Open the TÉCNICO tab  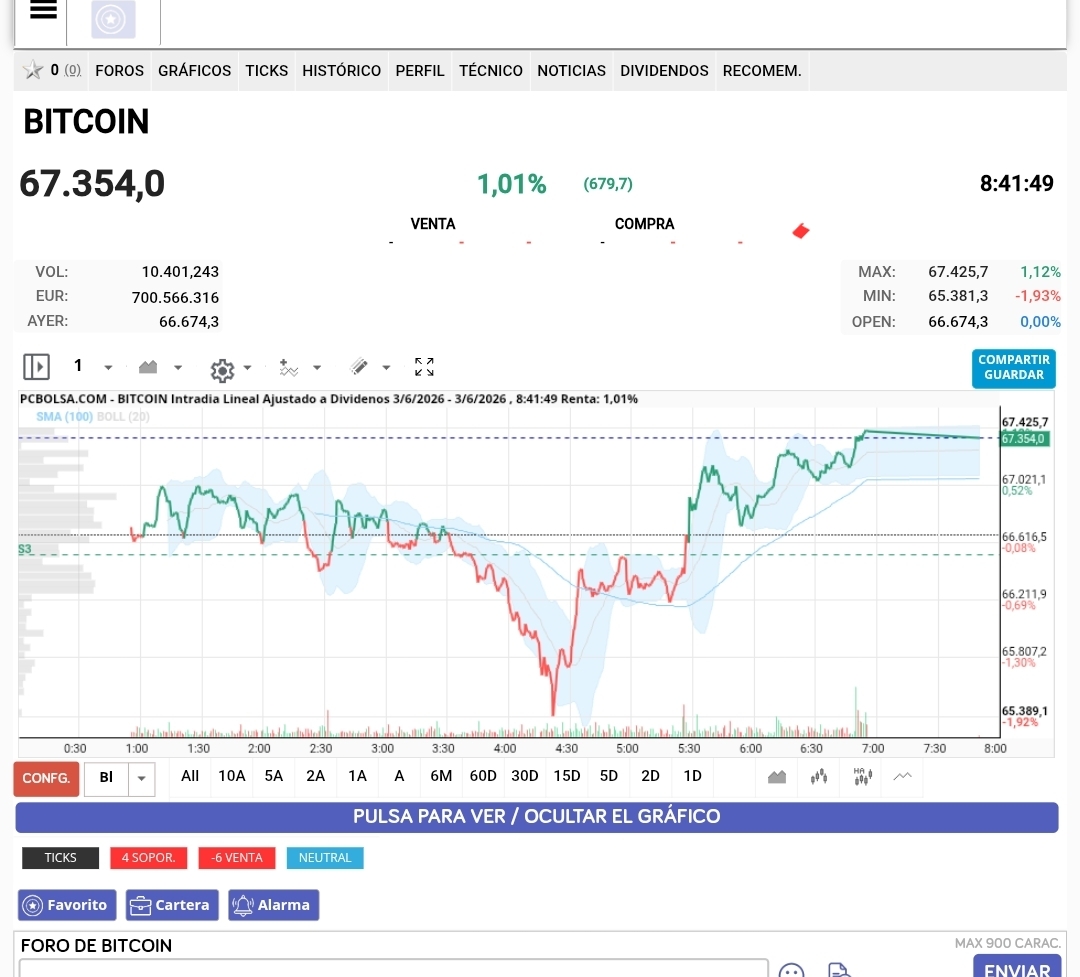pos(490,70)
